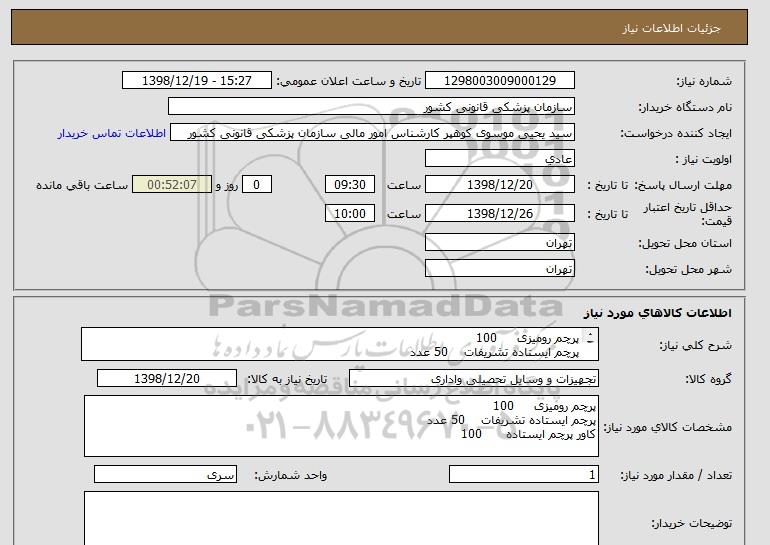Select the announcement date field 1398/12/19 - 15:27
770x545 pixels.
pyautogui.click(x=196, y=81)
